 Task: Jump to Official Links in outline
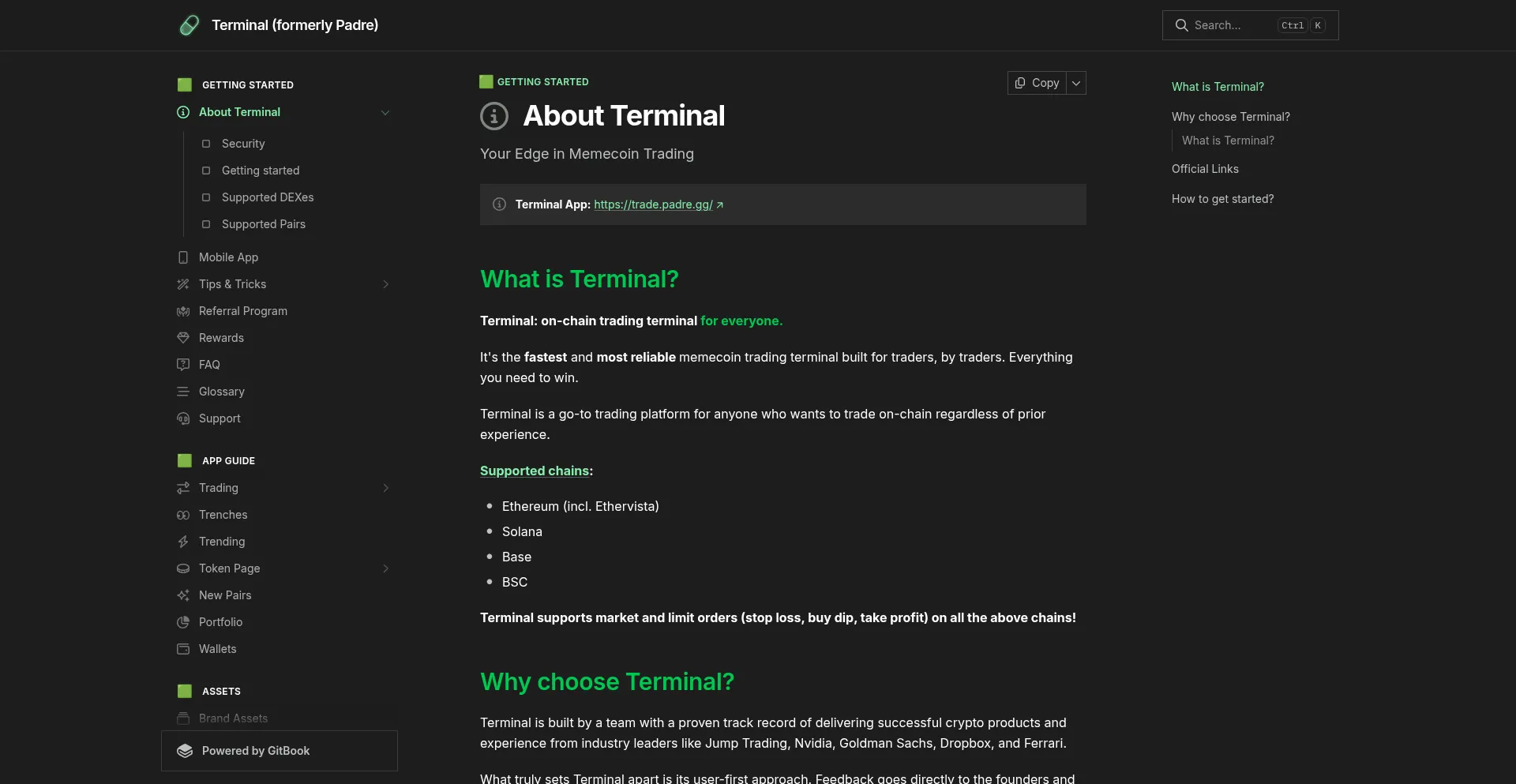point(1205,169)
